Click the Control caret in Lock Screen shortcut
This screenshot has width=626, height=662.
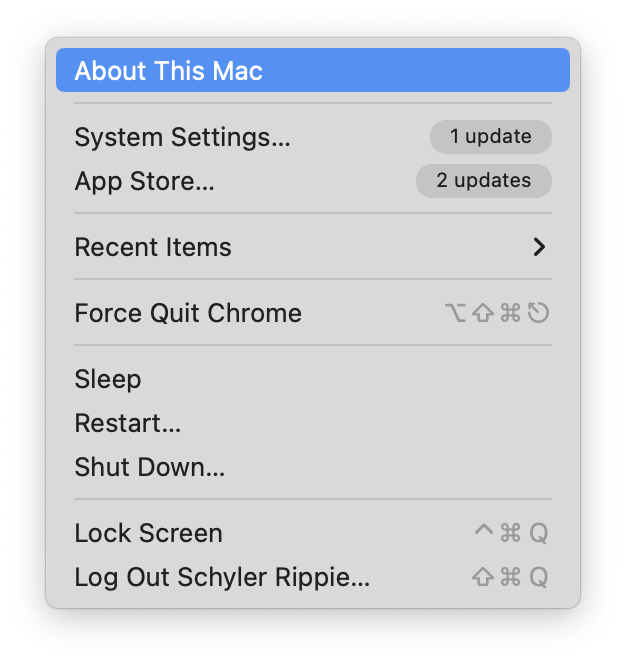tap(484, 532)
